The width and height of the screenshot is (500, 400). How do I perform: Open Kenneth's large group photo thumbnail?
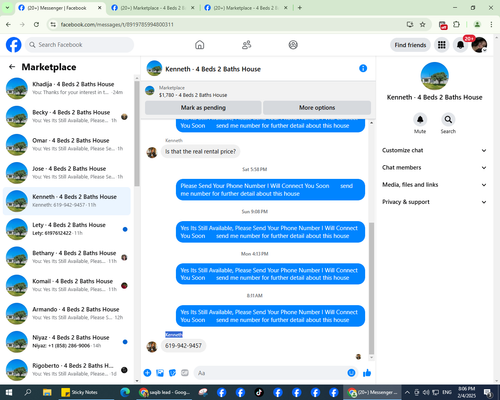coord(434,76)
